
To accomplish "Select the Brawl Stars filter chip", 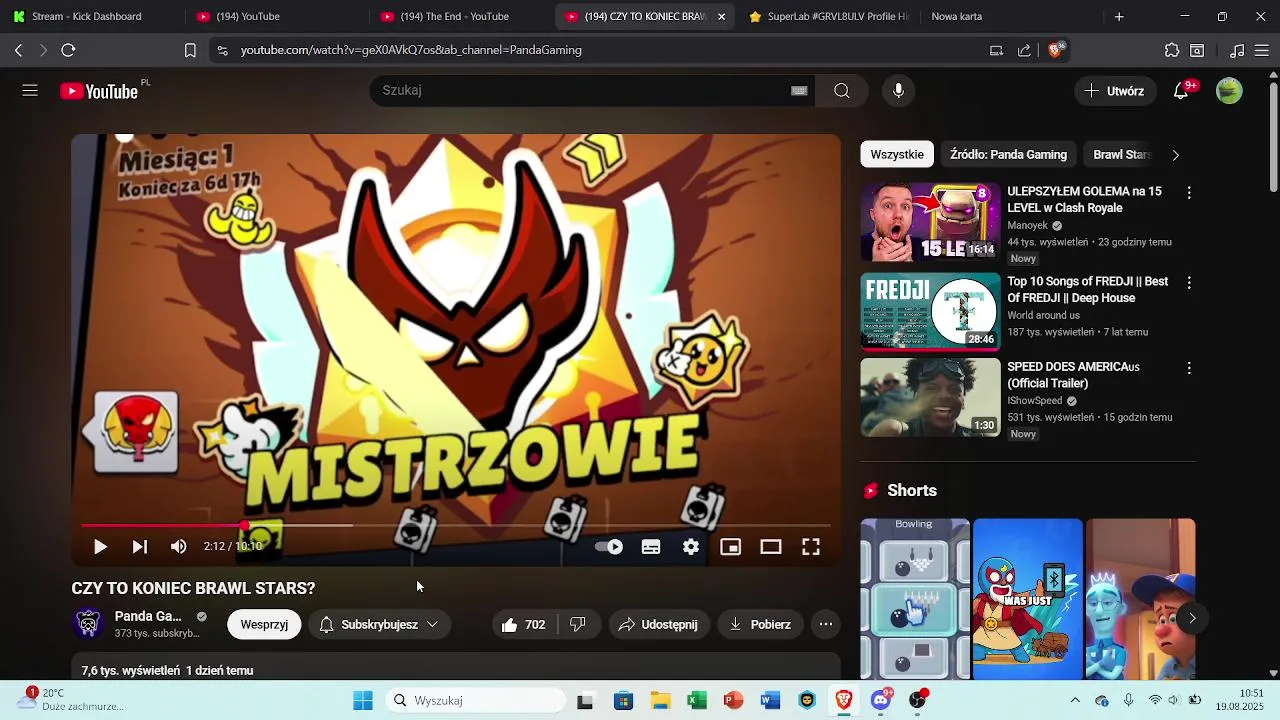I will [1122, 155].
